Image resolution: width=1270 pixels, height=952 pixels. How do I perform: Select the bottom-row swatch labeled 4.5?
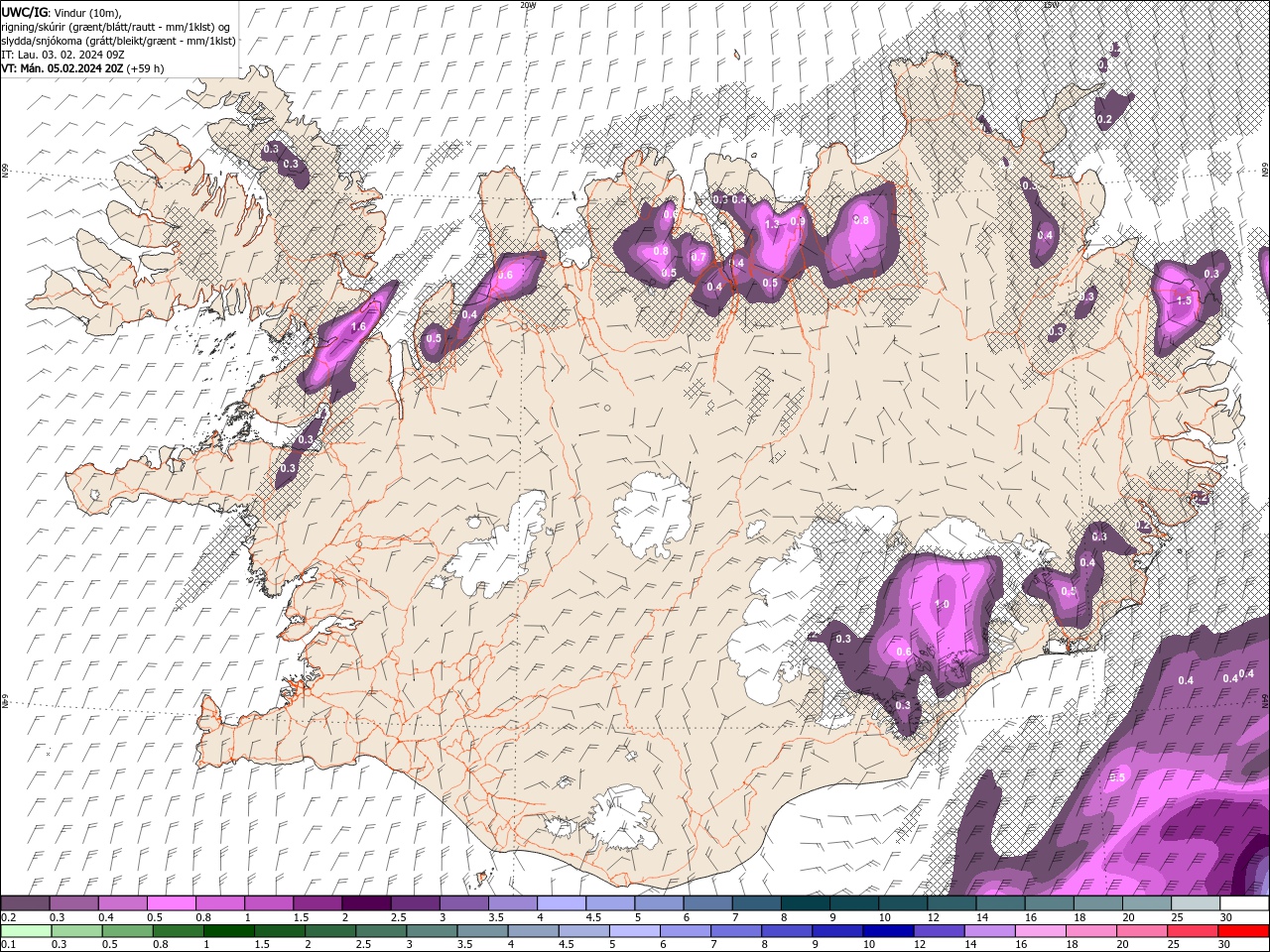[583, 931]
